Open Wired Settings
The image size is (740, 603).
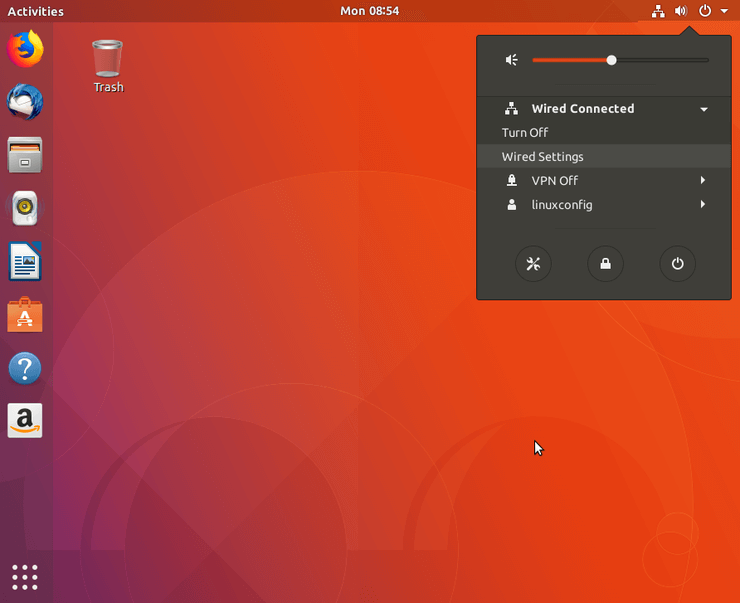tap(604, 156)
